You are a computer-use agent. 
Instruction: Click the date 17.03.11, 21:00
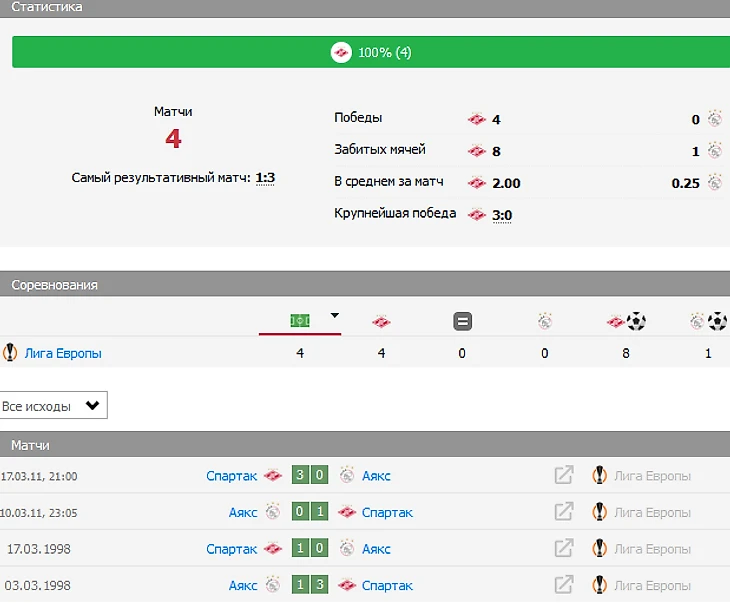39,476
